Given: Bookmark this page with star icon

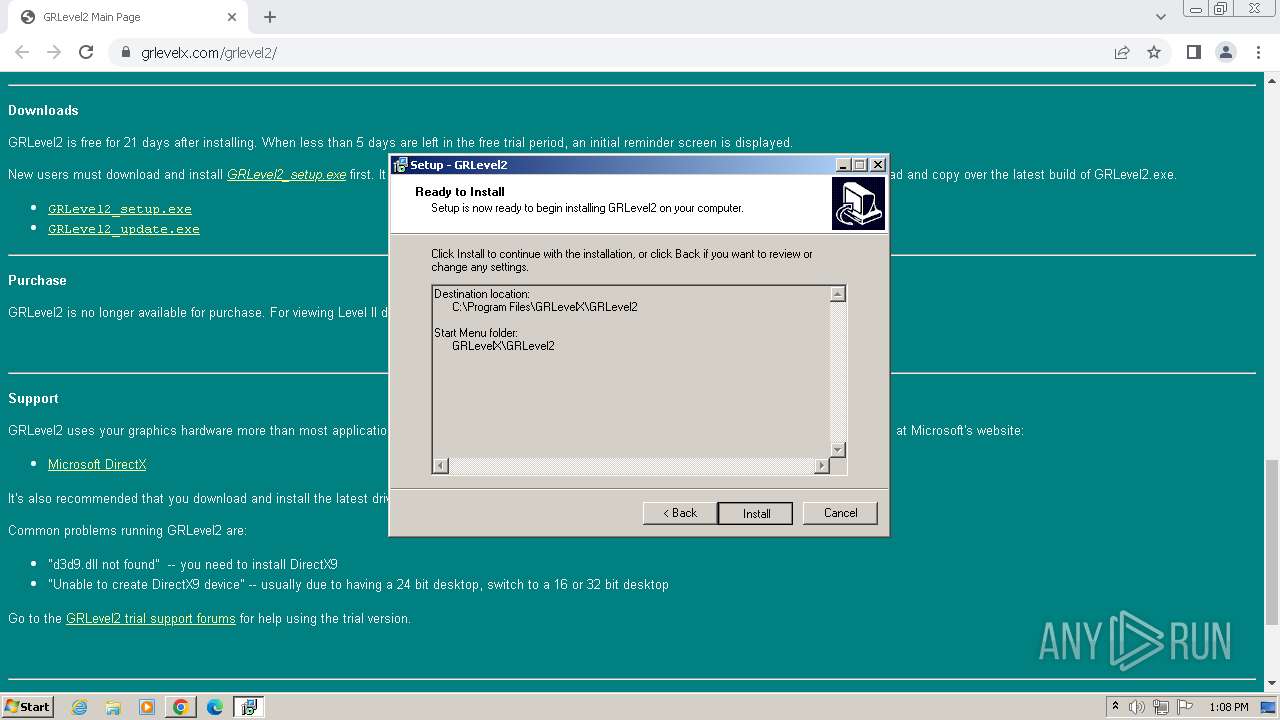Looking at the screenshot, I should pos(1154,52).
